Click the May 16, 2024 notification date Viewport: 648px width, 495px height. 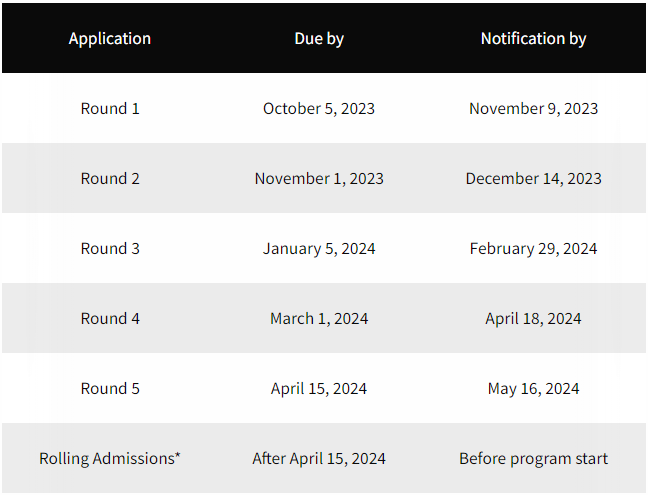pyautogui.click(x=534, y=388)
